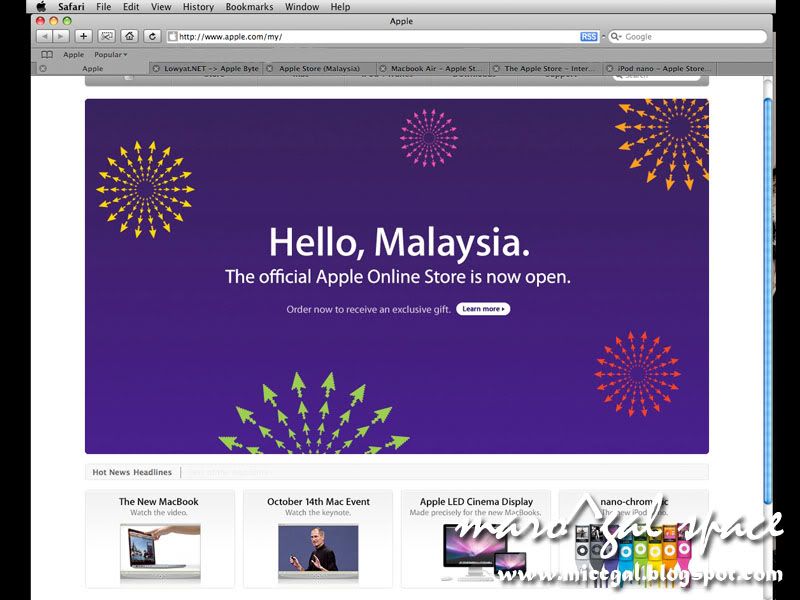The image size is (800, 600).
Task: Close the first Apple tab
Action: [x=43, y=68]
